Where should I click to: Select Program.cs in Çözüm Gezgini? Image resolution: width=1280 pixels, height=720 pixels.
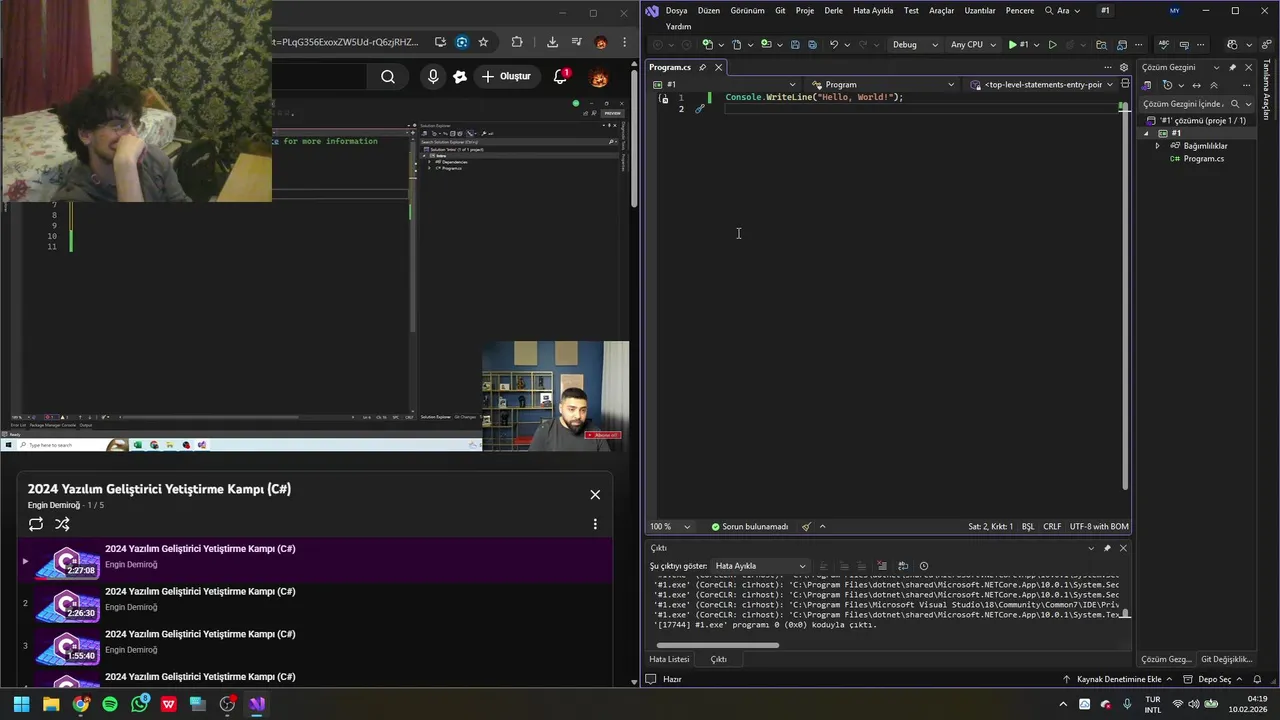(1203, 159)
